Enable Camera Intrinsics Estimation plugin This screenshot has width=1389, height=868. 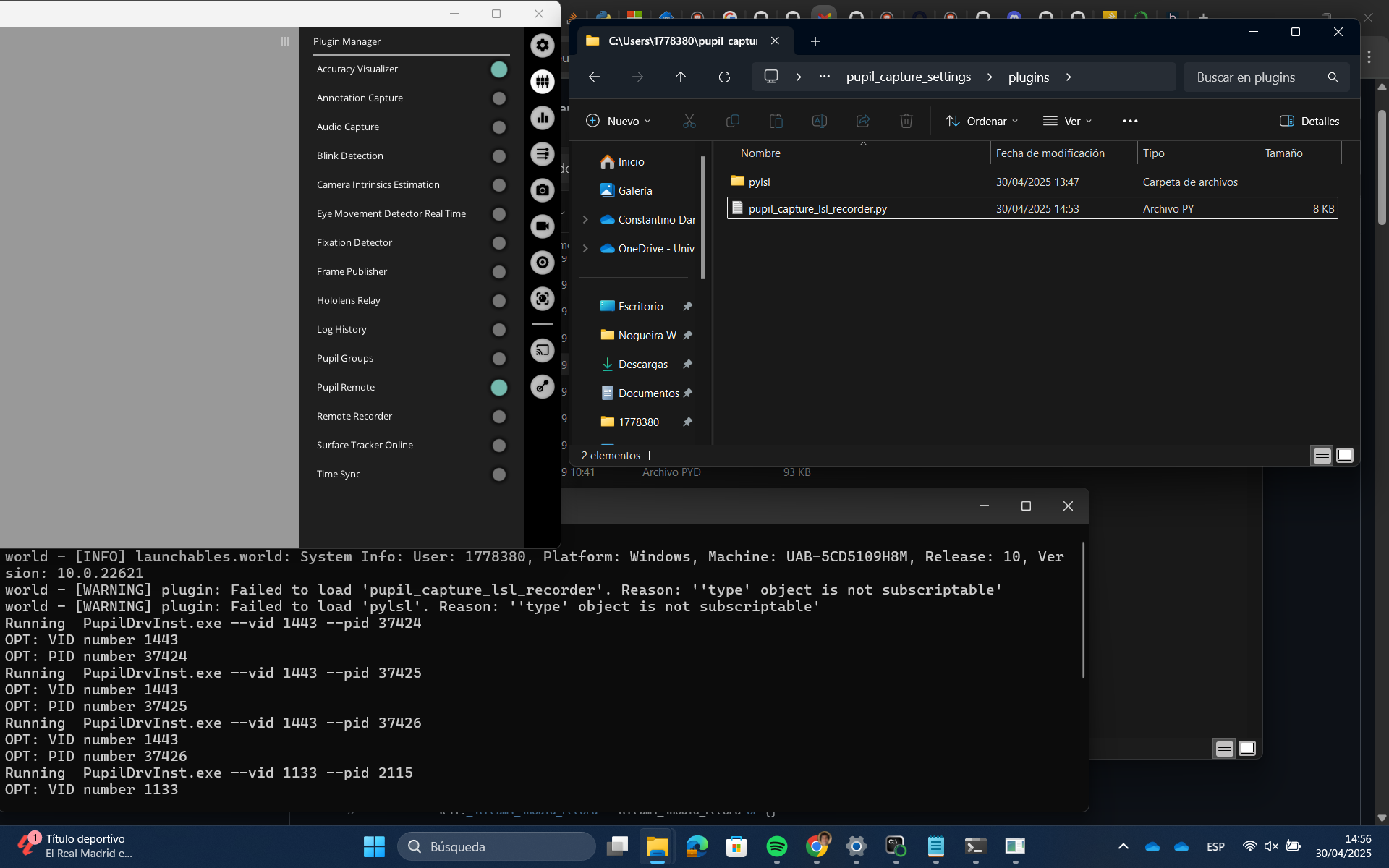point(499,185)
